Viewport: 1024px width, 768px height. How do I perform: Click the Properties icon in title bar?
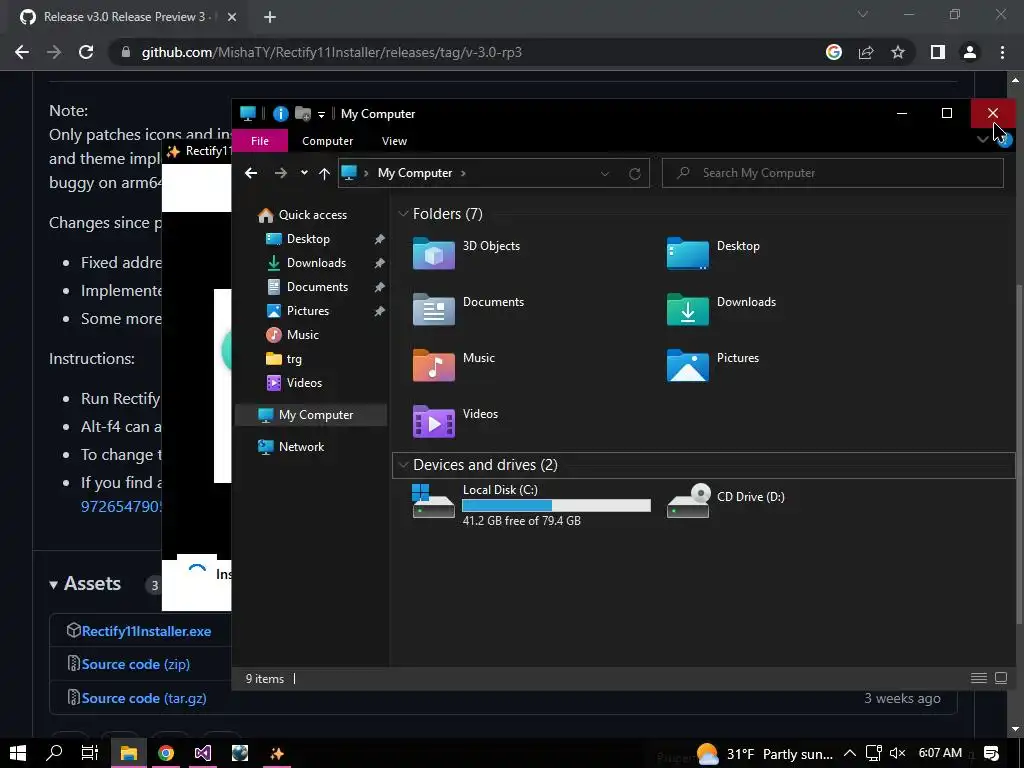(281, 114)
